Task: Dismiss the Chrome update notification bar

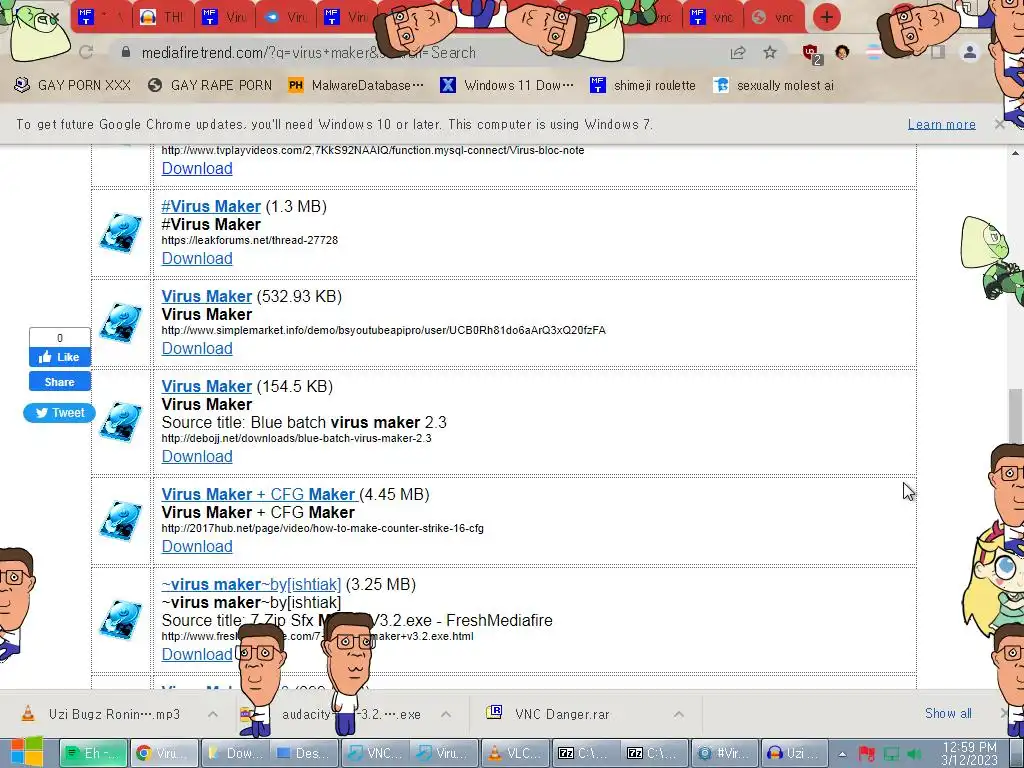Action: pos(999,124)
